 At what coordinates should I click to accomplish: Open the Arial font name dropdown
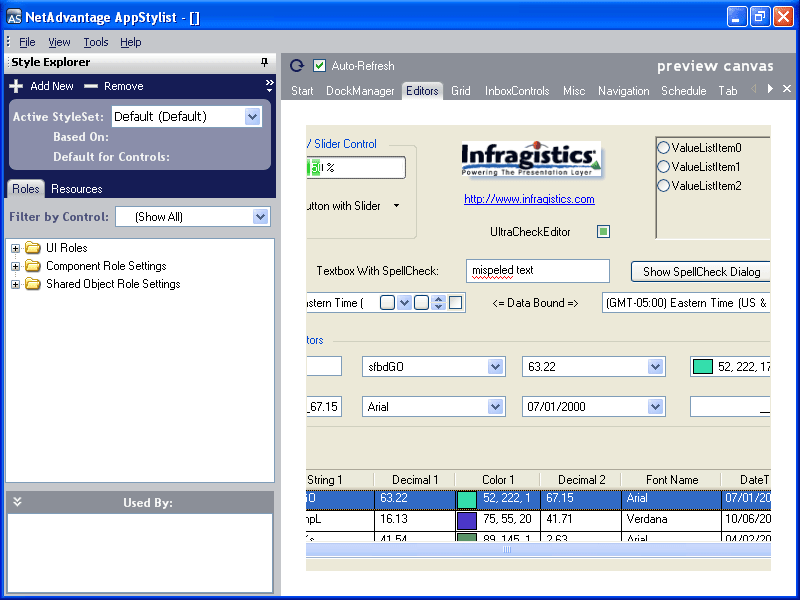494,406
